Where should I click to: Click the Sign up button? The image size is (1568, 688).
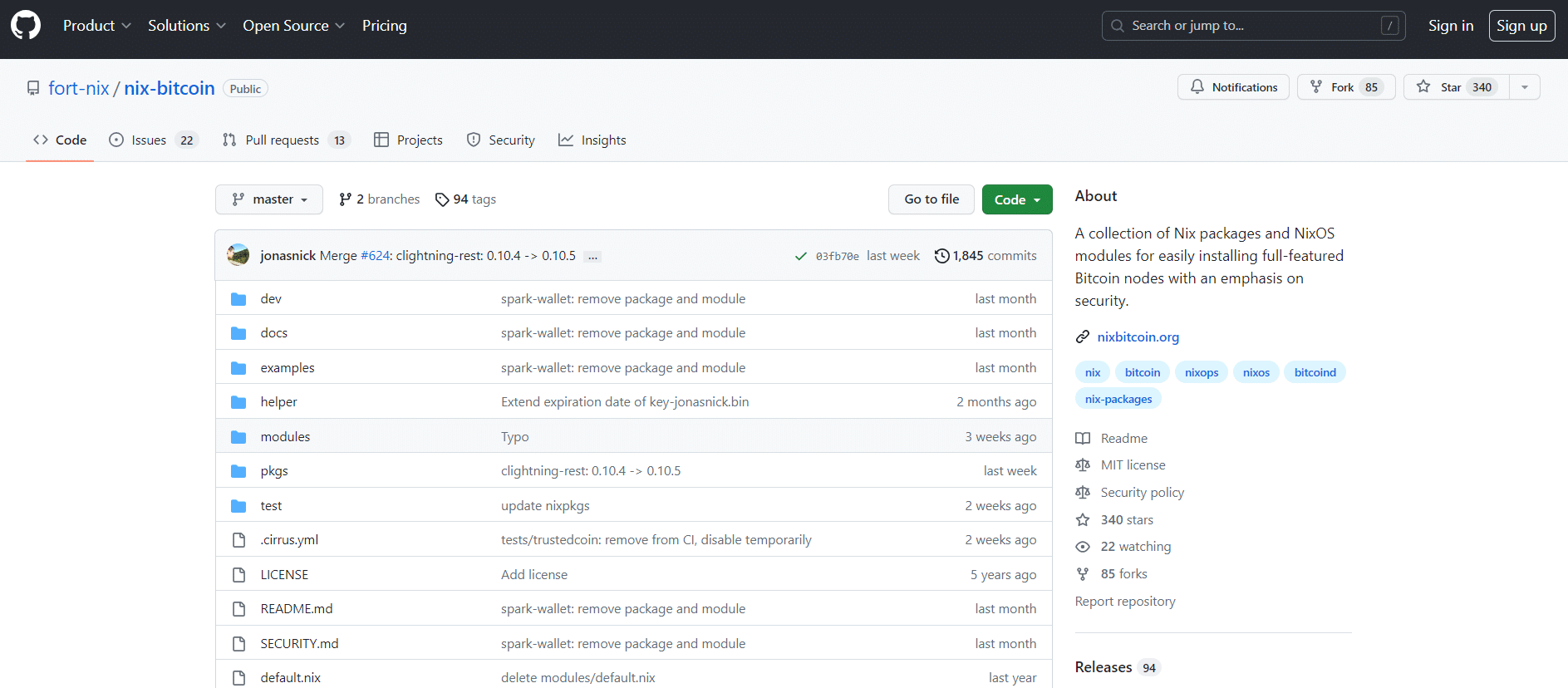(1521, 26)
